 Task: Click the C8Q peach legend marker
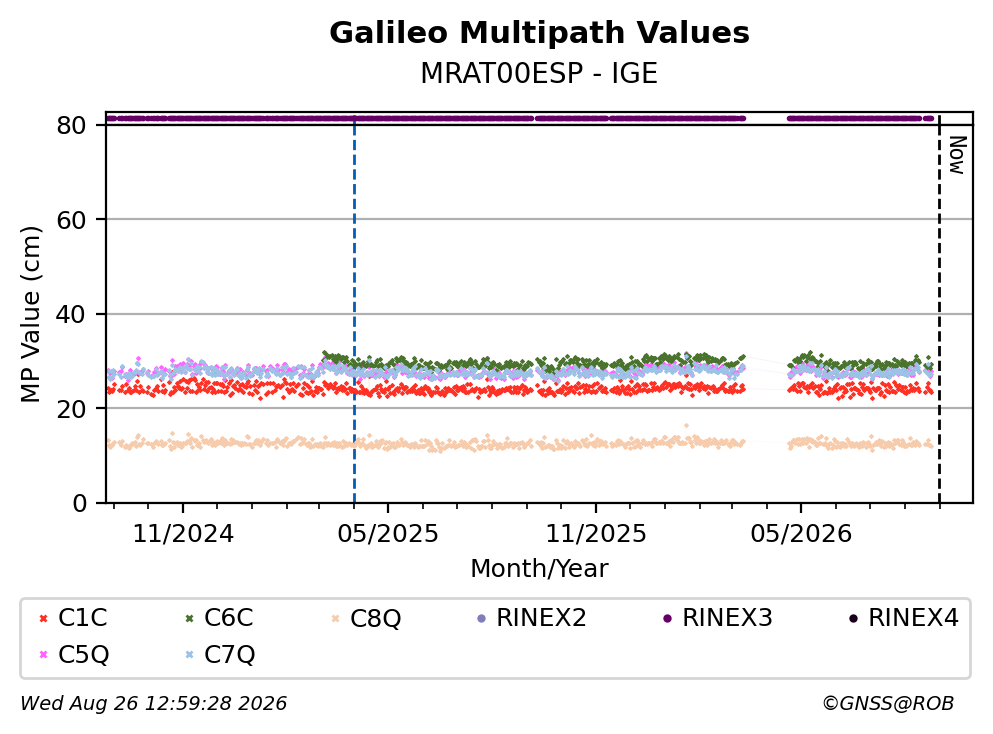[x=335, y=618]
